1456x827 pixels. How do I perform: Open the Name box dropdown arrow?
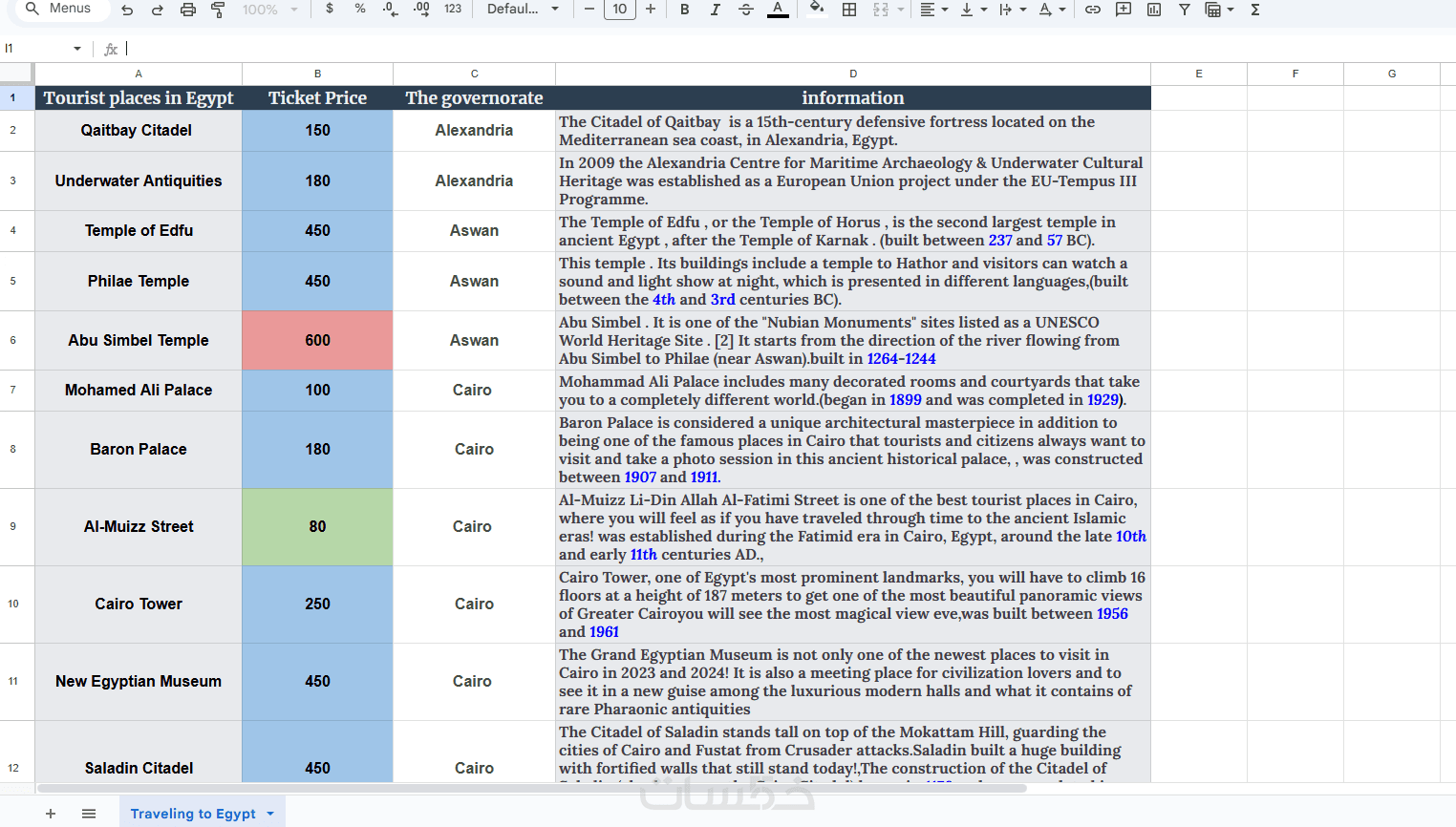pyautogui.click(x=77, y=49)
